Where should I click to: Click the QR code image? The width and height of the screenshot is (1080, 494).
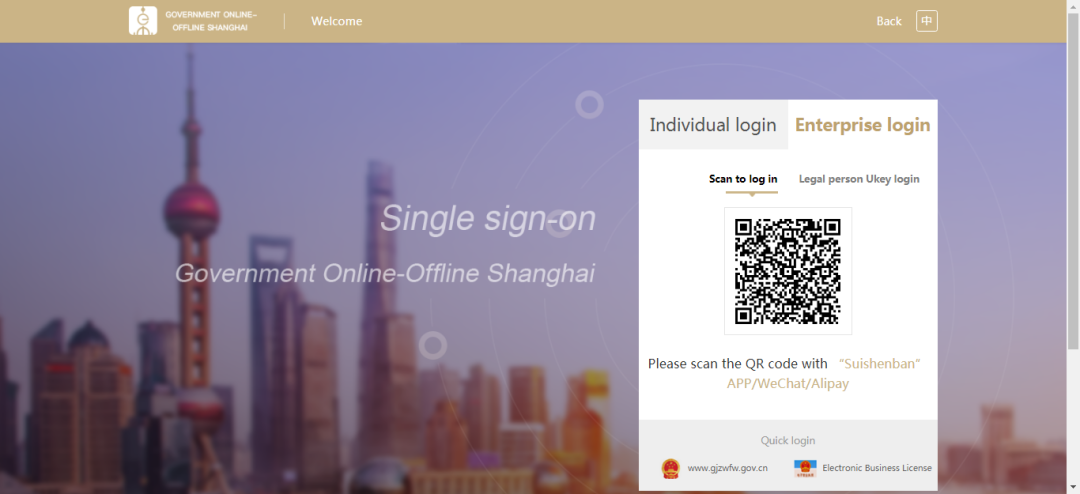coord(788,271)
